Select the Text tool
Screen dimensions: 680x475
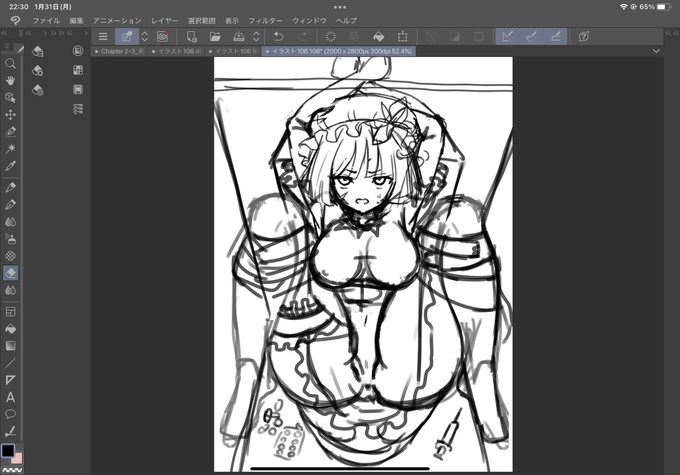(10, 397)
